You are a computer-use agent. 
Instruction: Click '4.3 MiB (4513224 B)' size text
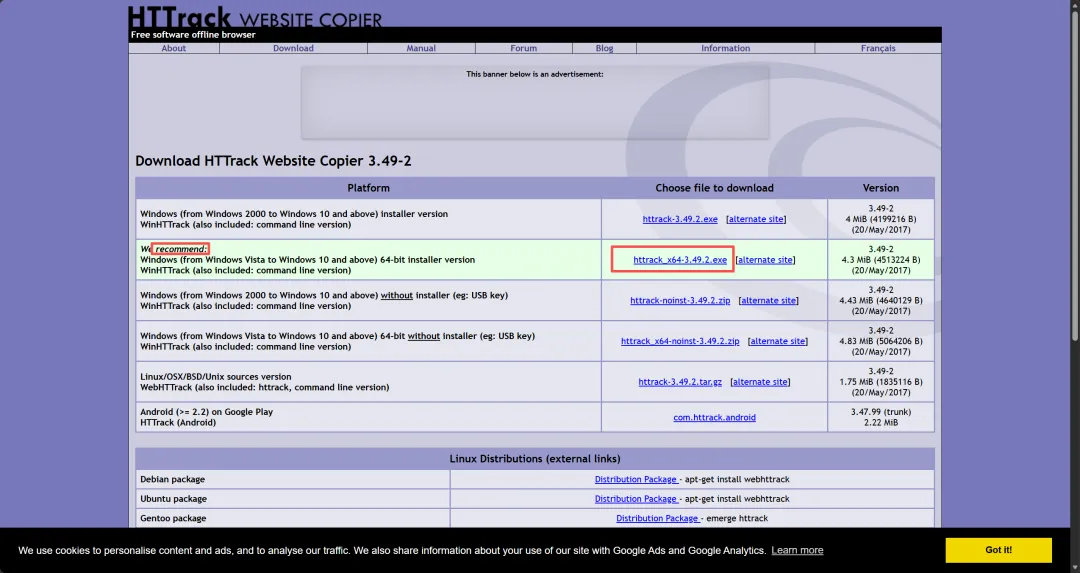click(881, 260)
